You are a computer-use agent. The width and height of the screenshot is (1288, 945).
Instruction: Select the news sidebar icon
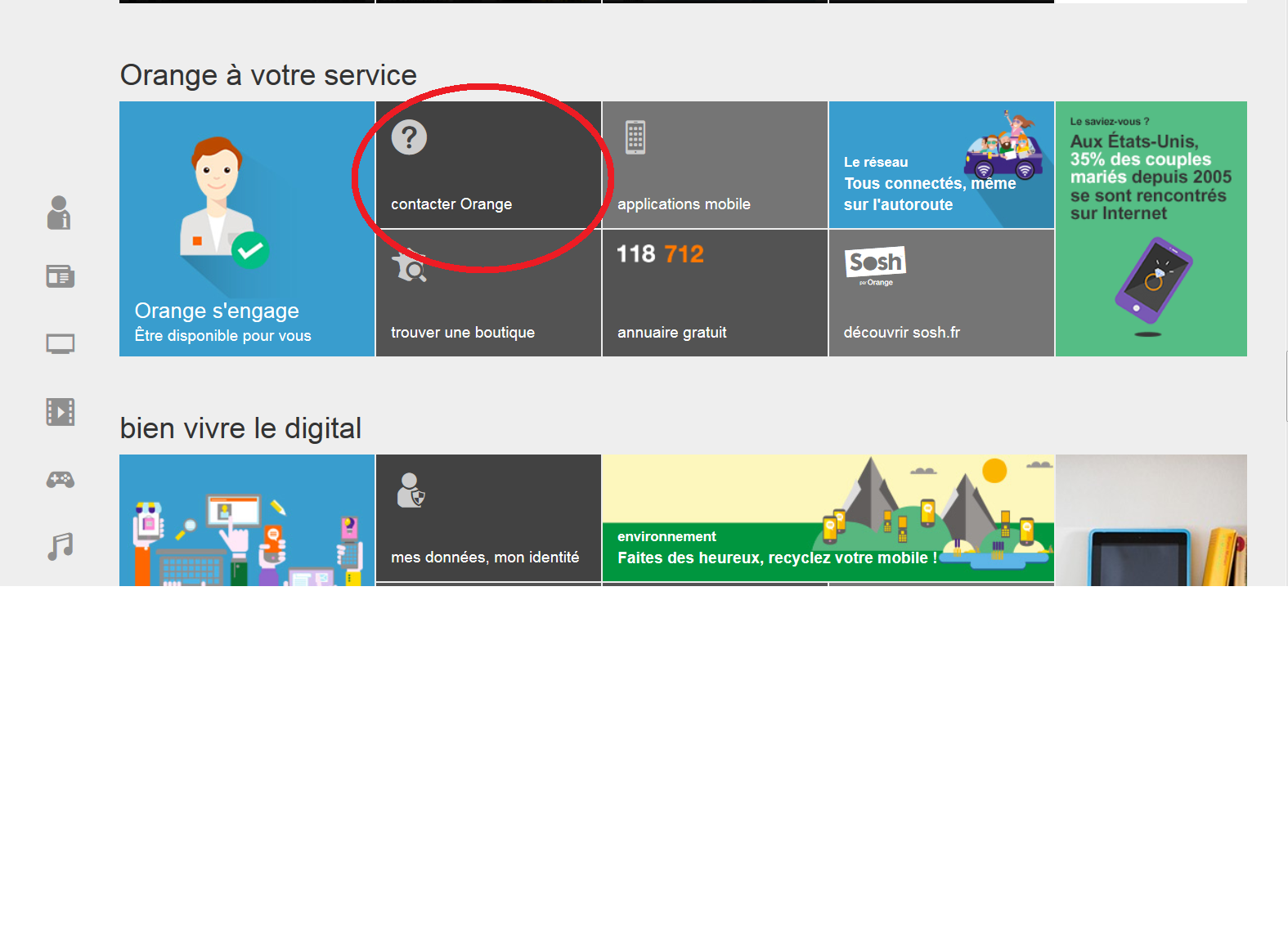[60, 277]
